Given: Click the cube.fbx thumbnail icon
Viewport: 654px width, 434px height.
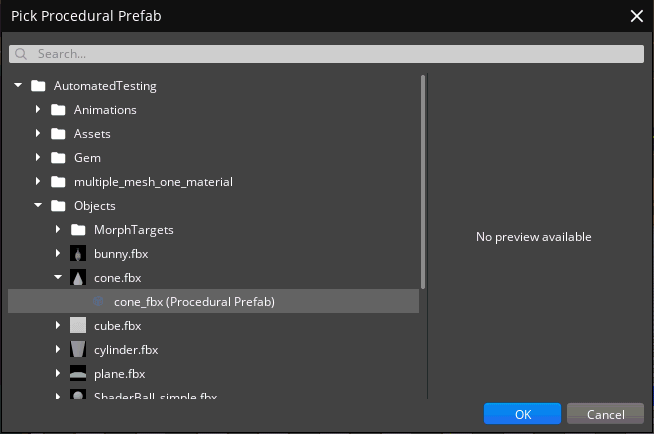Looking at the screenshot, I should [78, 326].
